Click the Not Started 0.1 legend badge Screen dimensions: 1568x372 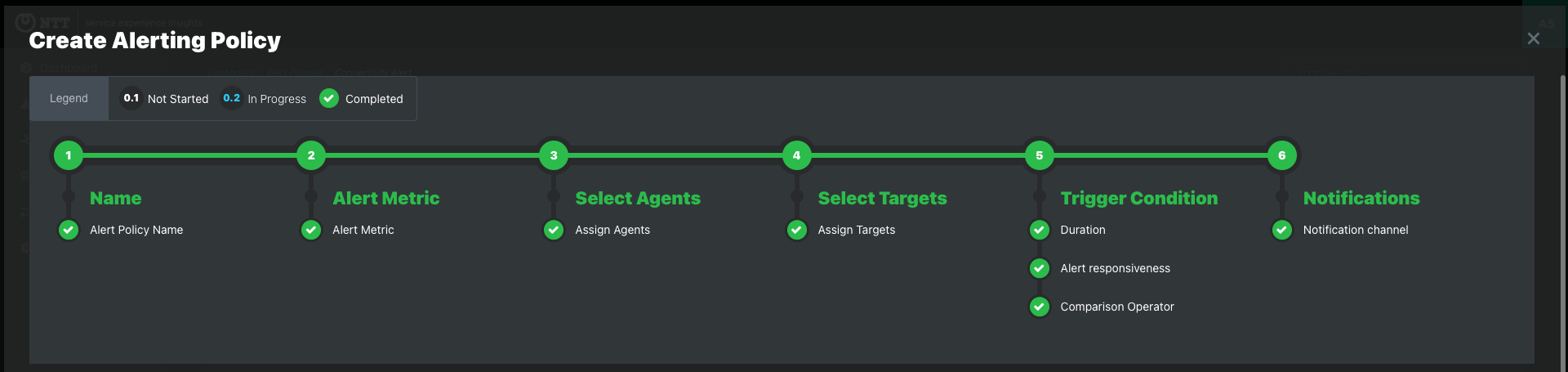click(131, 98)
